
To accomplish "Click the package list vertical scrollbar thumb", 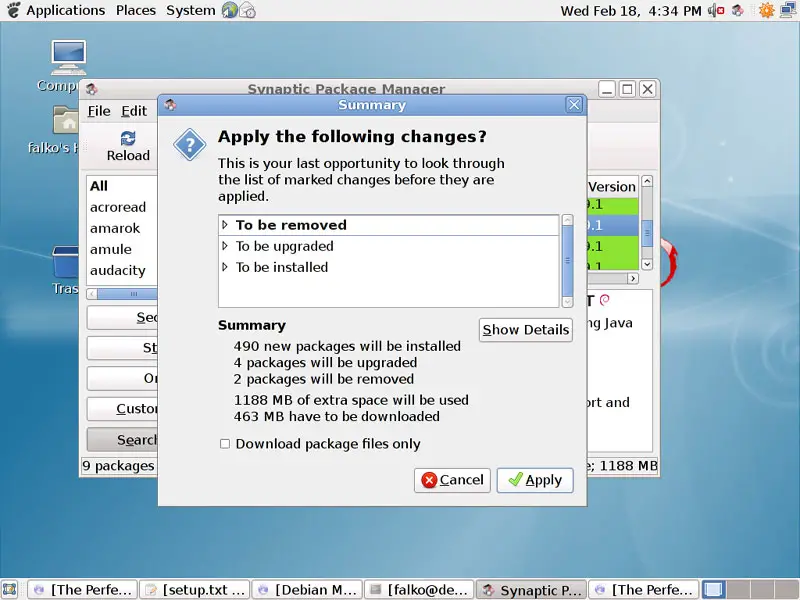I will 647,233.
